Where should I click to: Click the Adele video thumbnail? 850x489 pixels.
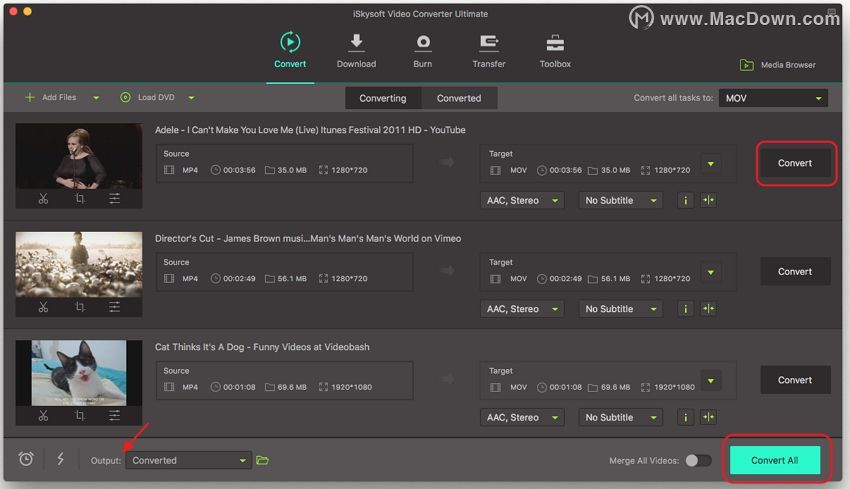coord(79,156)
